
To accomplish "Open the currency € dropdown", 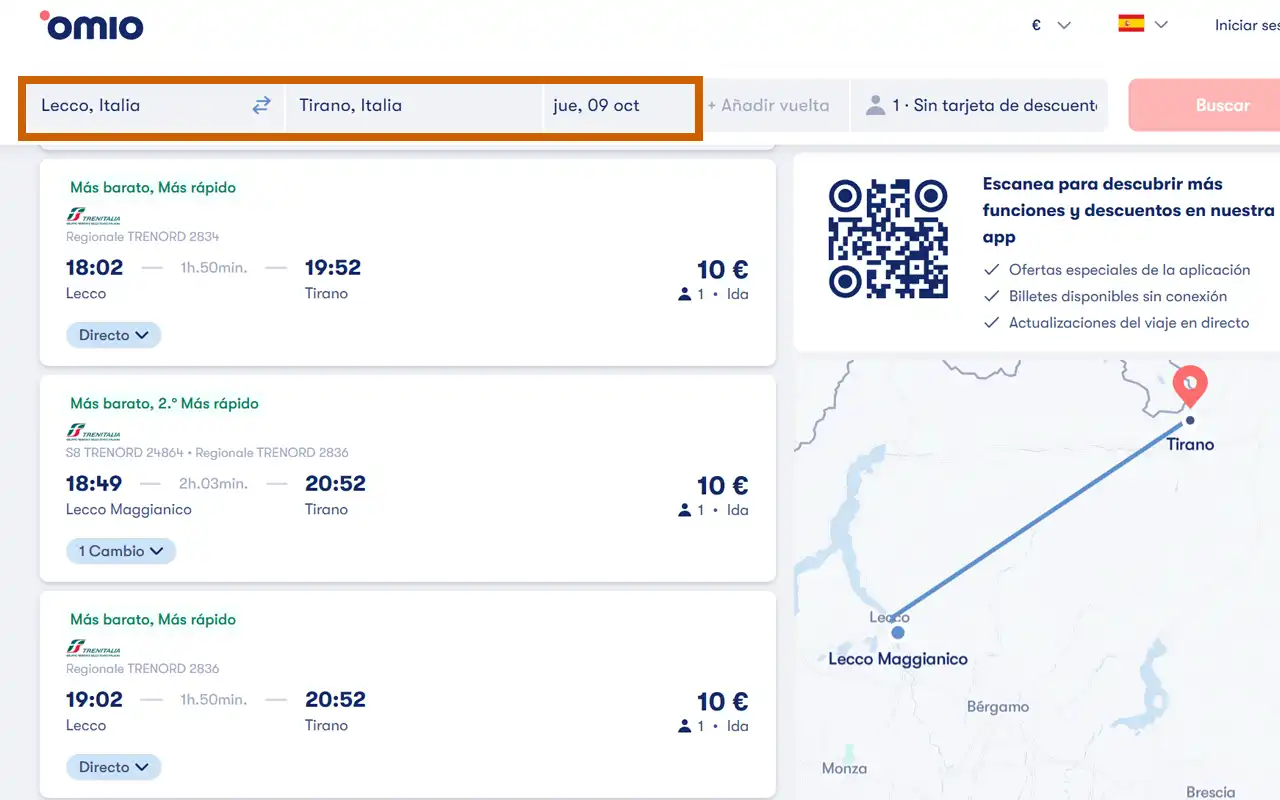I will [1050, 25].
